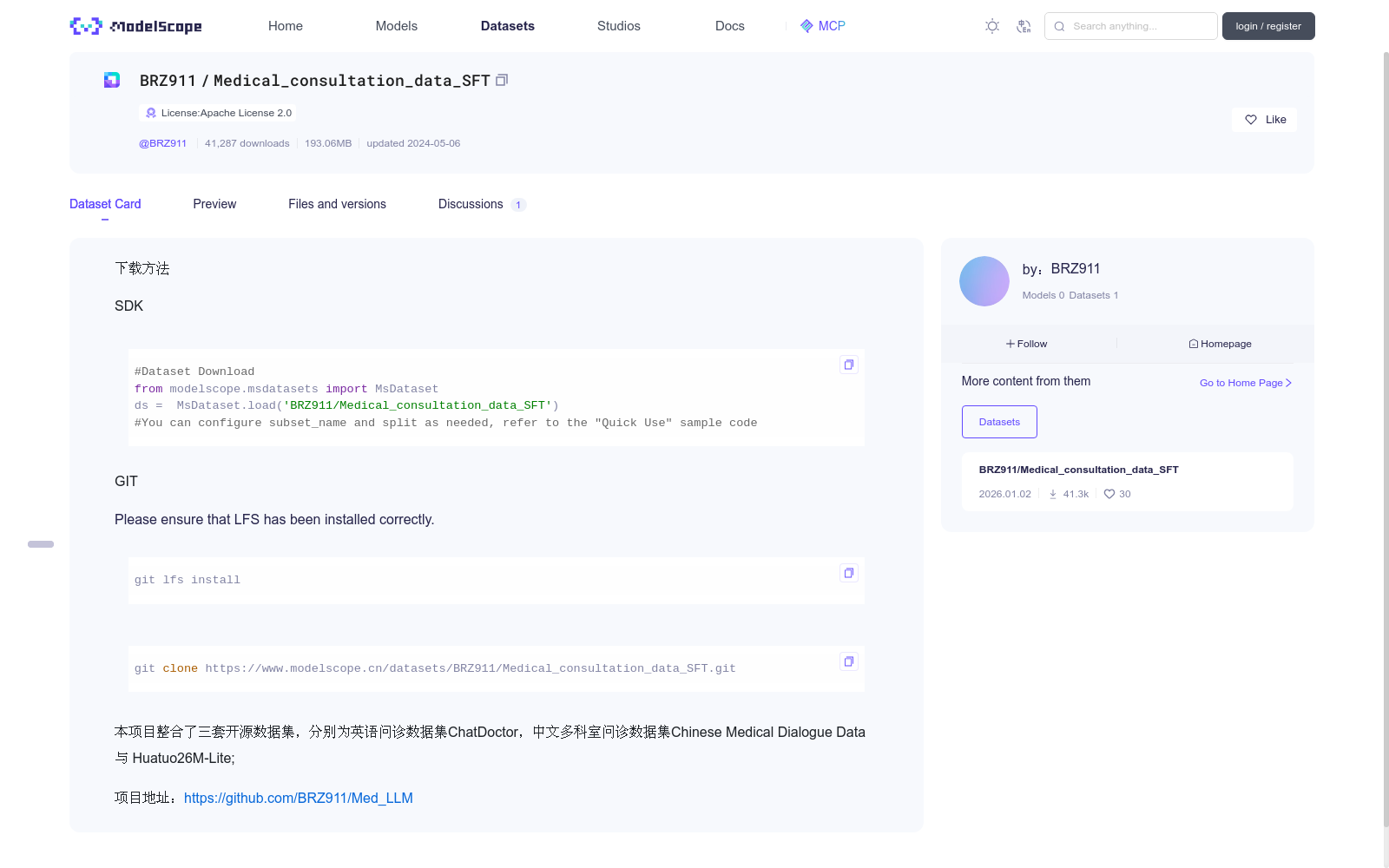1389x868 pixels.
Task: Select the Datasets filter button
Action: pos(999,422)
